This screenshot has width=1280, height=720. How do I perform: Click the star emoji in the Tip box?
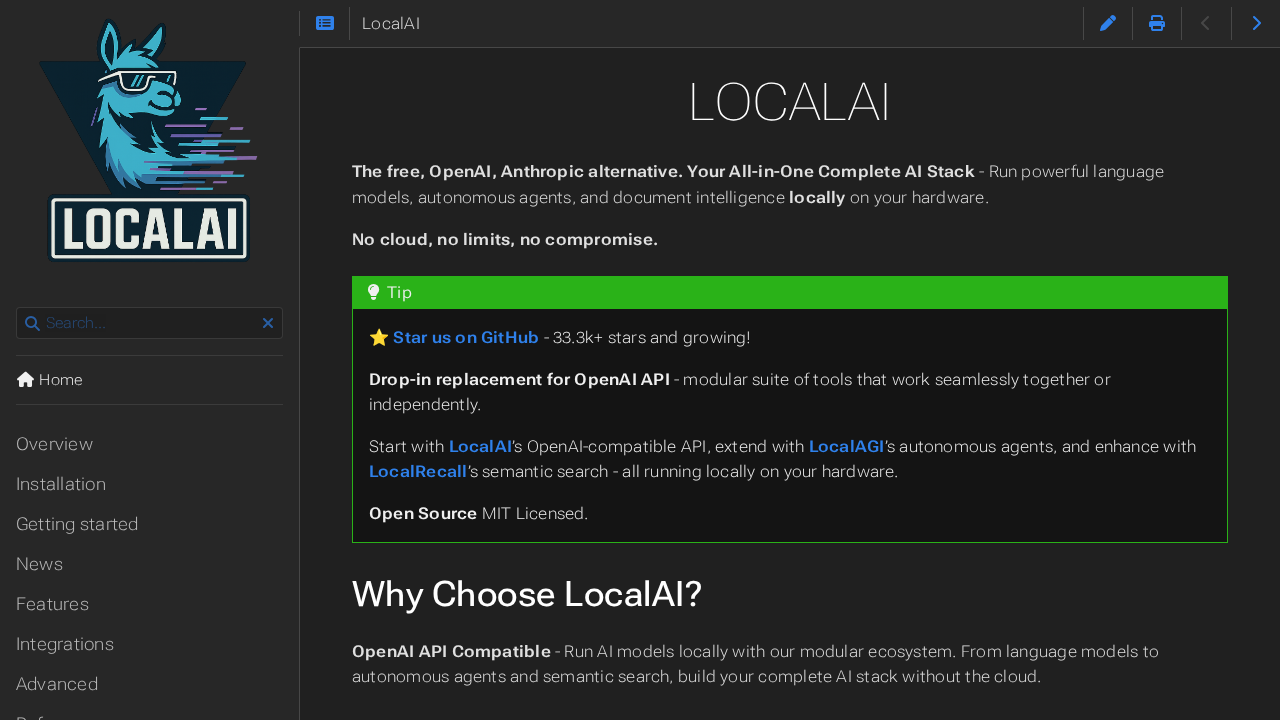[378, 337]
